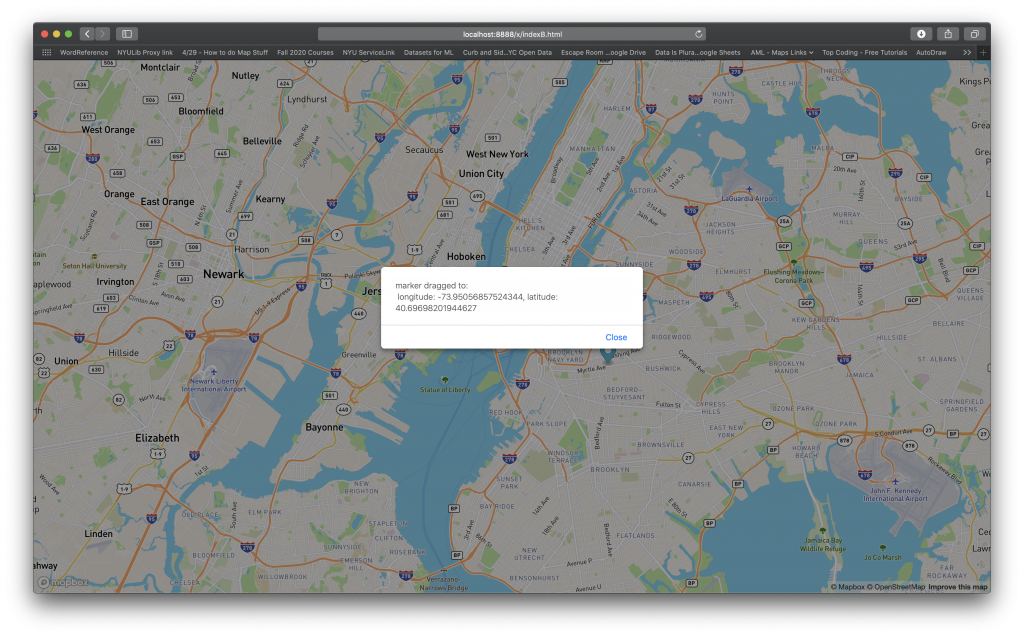
Task: Close the marker dragged dialog
Action: (616, 337)
